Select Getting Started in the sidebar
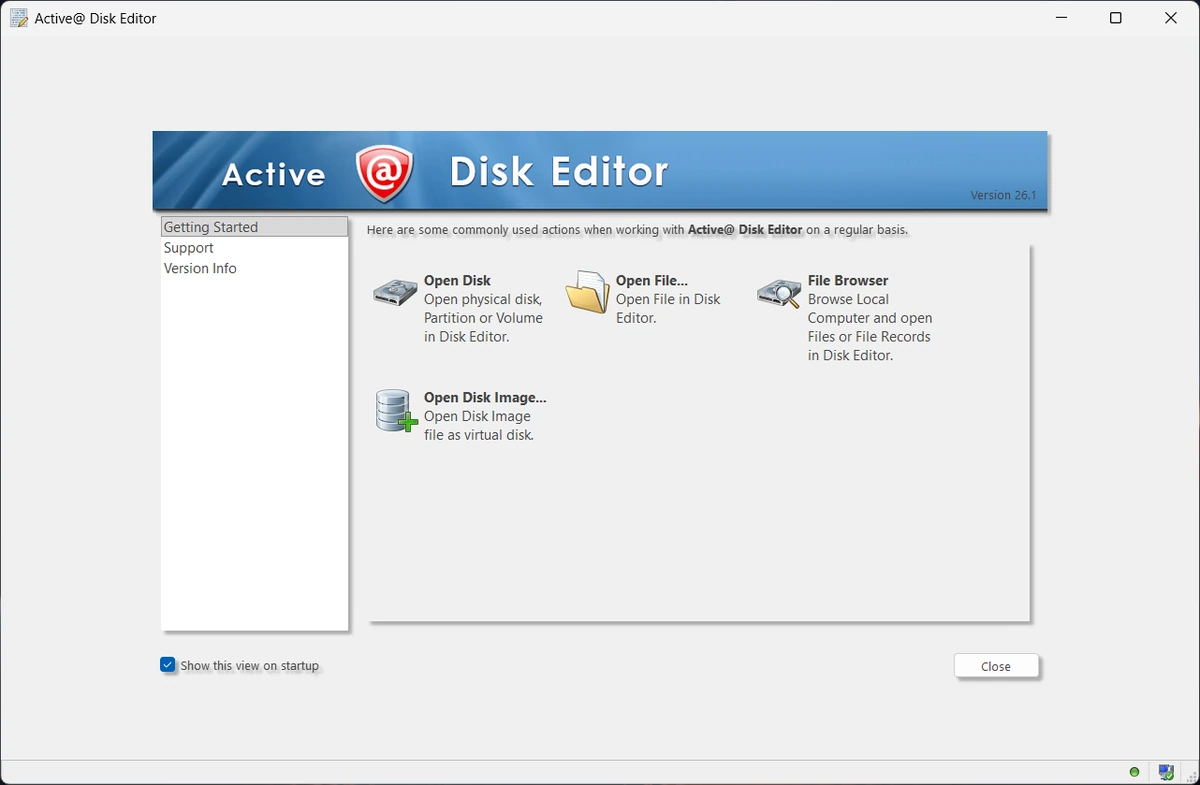 (254, 227)
